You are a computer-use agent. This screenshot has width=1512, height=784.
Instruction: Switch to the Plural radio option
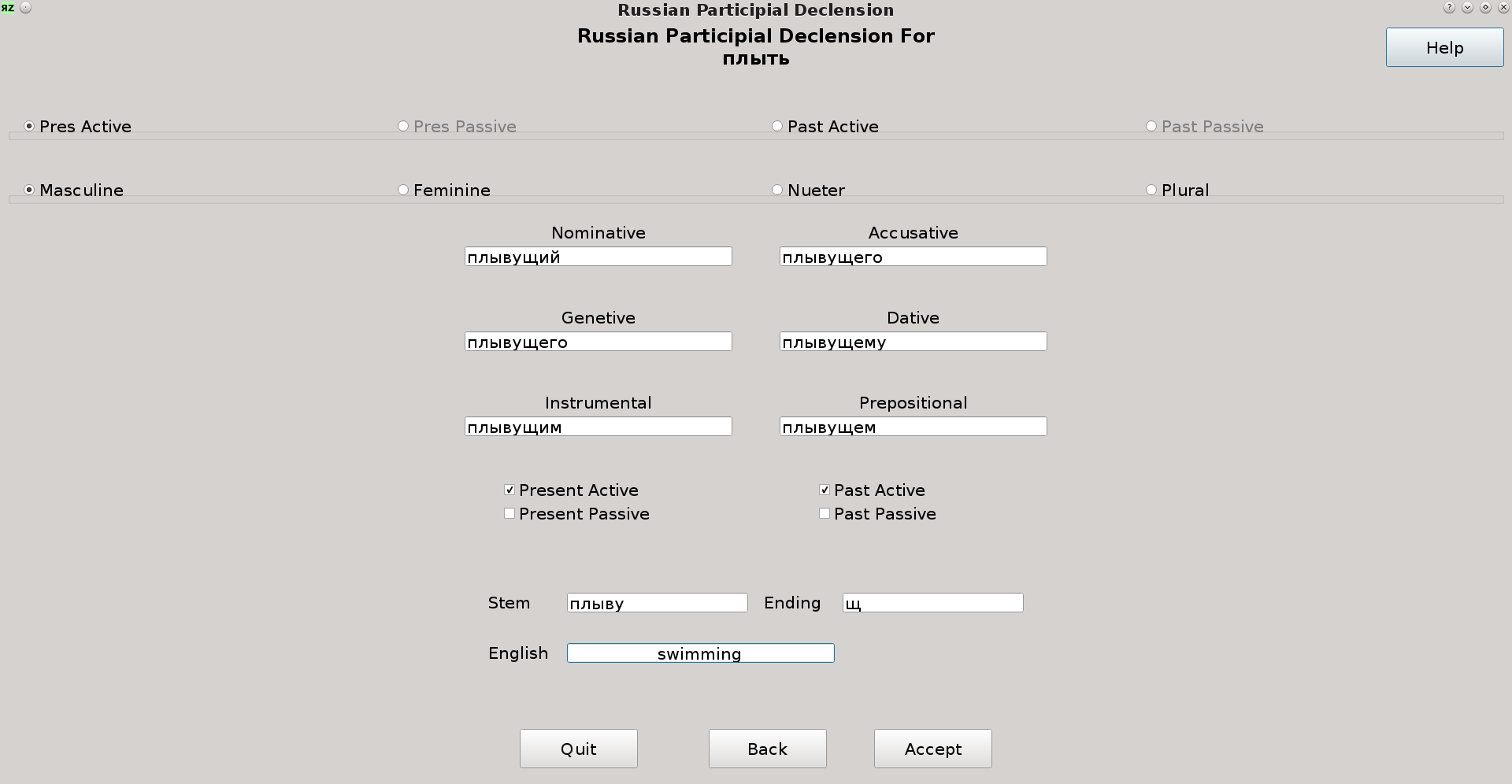click(1151, 190)
